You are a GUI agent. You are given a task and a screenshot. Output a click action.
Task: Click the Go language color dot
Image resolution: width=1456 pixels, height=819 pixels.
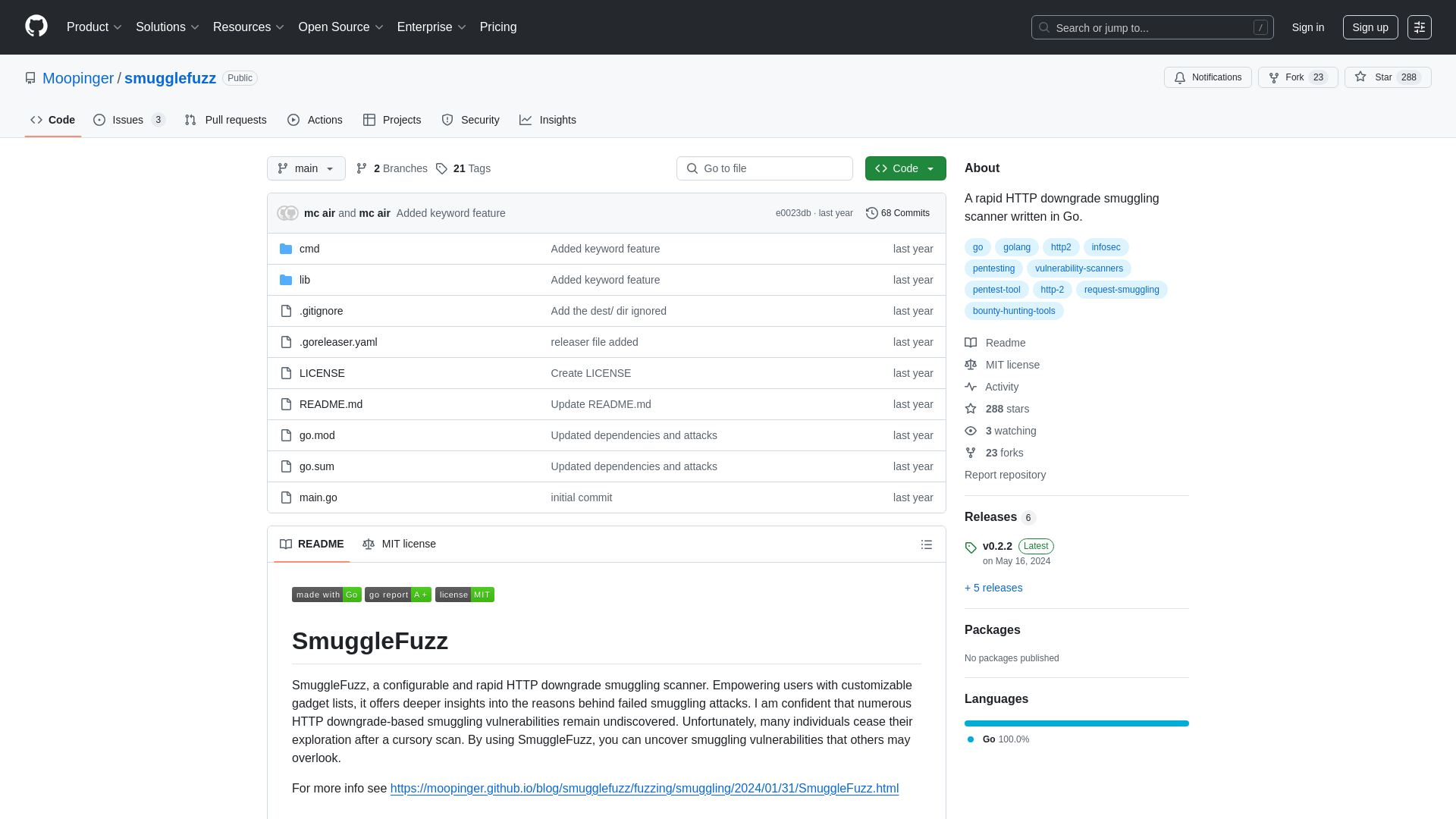[971, 739]
